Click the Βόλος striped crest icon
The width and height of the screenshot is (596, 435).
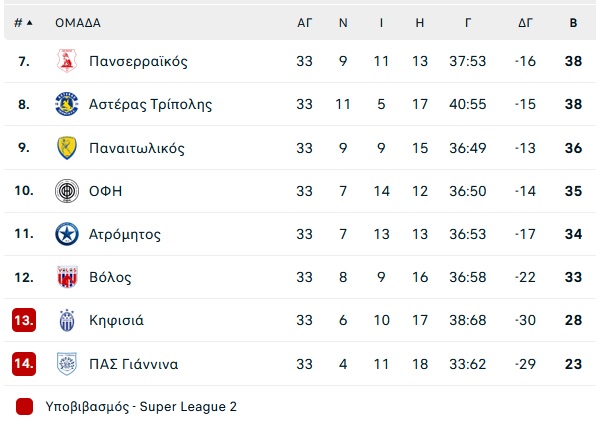[67, 277]
